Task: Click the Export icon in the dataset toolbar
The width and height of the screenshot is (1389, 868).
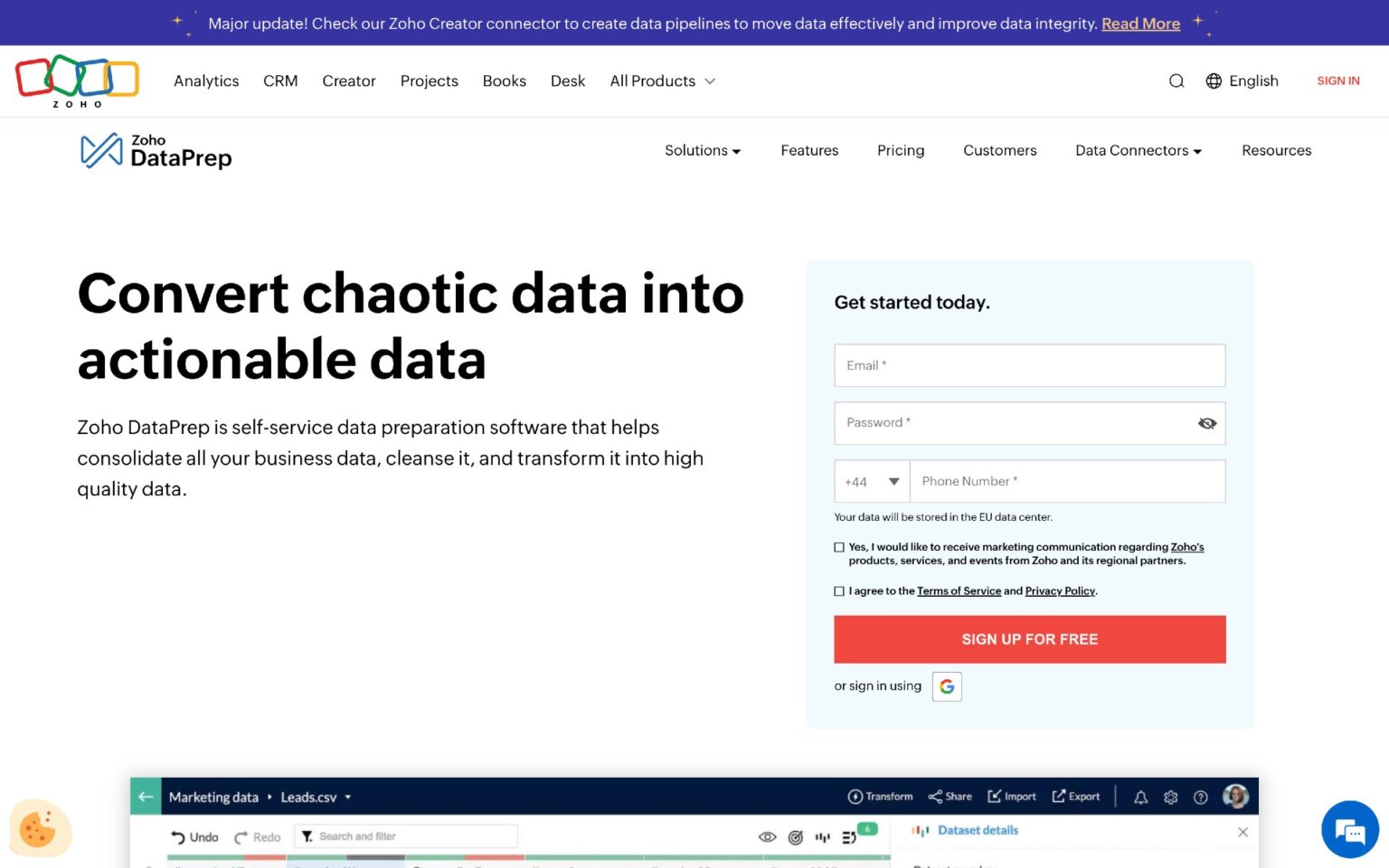Action: (x=1076, y=797)
